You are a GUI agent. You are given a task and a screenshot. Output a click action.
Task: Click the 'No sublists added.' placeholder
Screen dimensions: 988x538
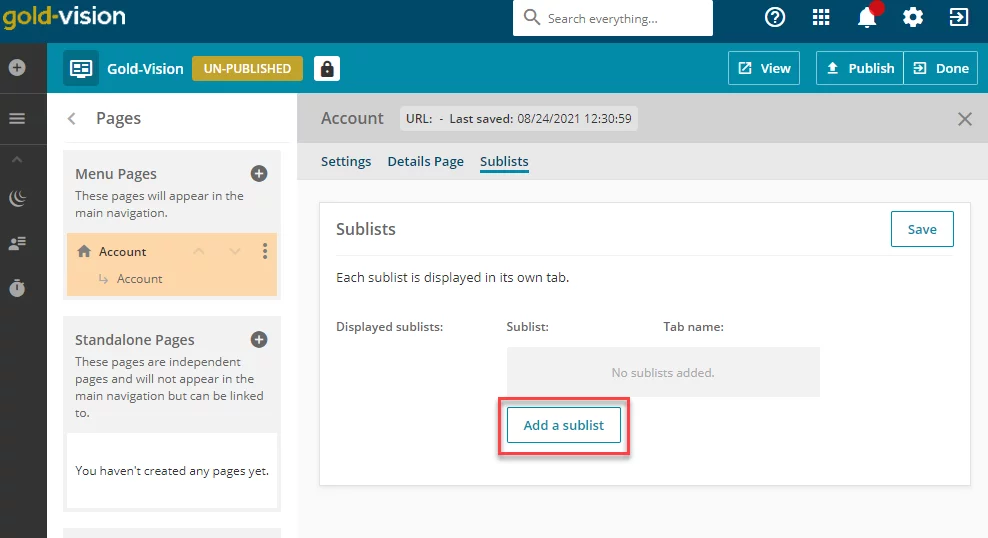click(663, 372)
